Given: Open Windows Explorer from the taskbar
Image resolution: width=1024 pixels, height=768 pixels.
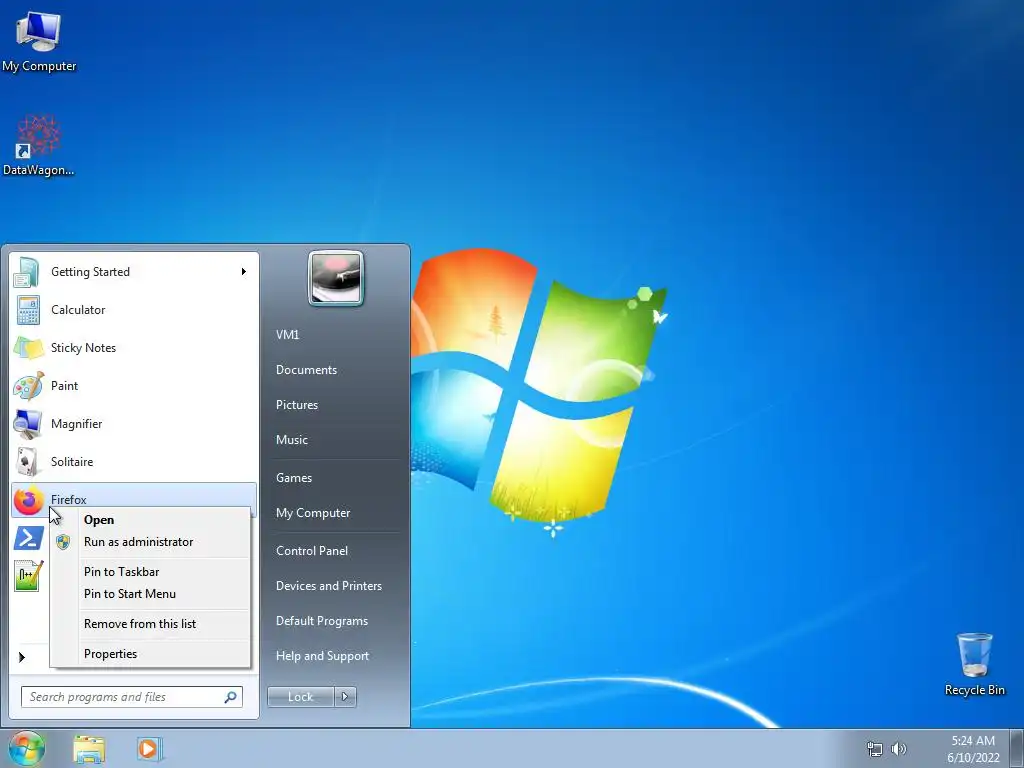Looking at the screenshot, I should pos(89,749).
